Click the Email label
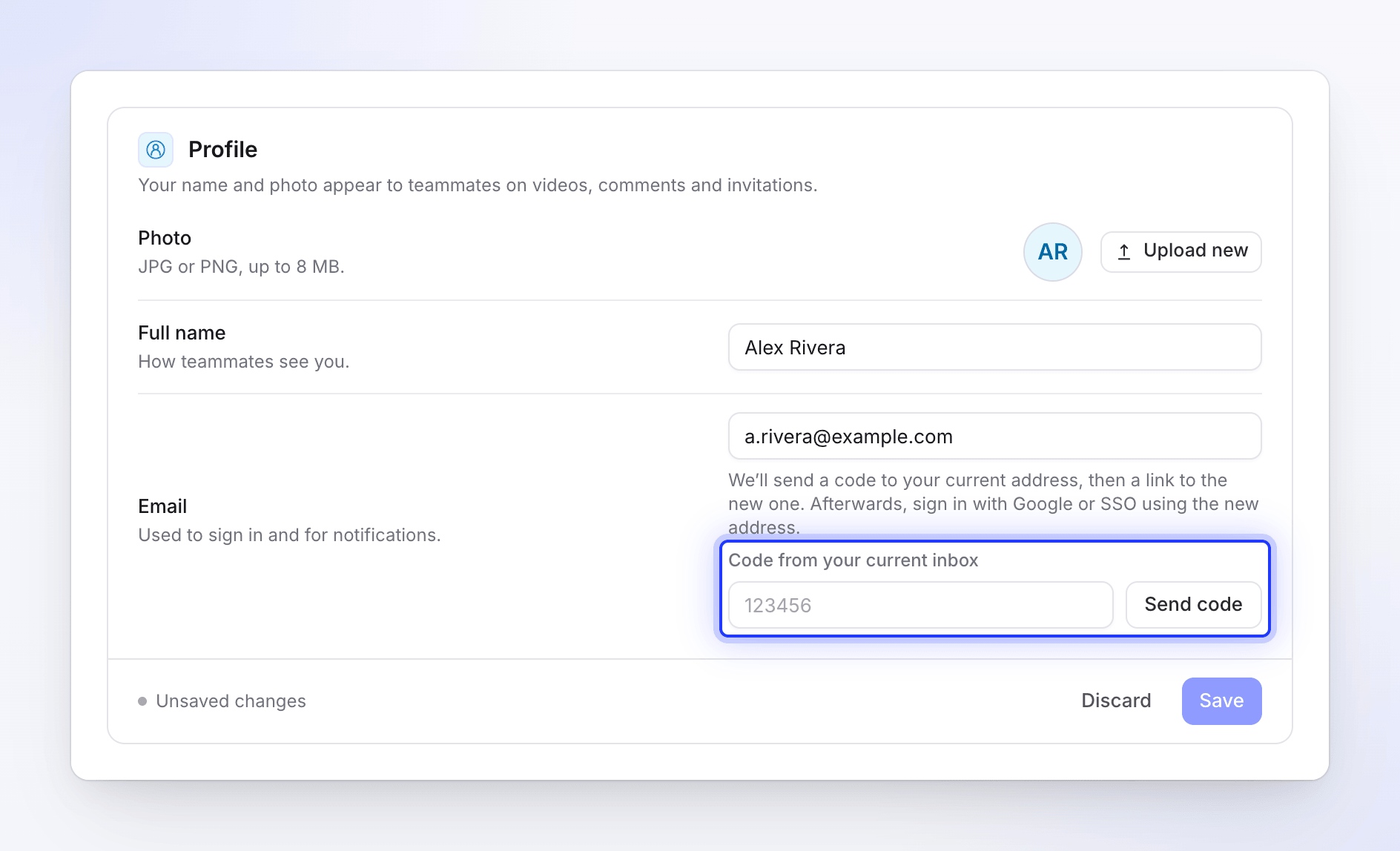Viewport: 1400px width, 851px height. coord(162,506)
